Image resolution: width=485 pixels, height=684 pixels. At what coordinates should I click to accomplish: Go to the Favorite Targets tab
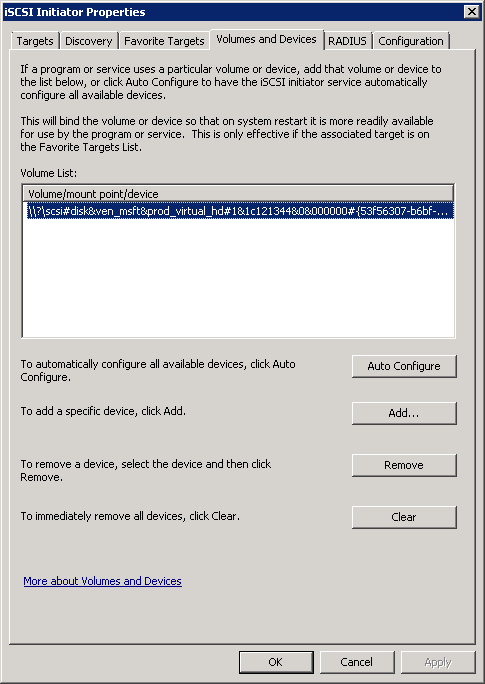(164, 41)
